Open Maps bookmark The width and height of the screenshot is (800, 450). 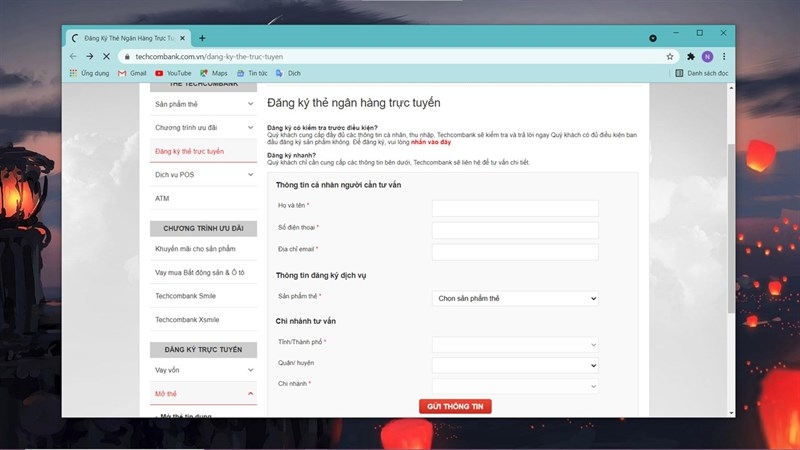(214, 73)
